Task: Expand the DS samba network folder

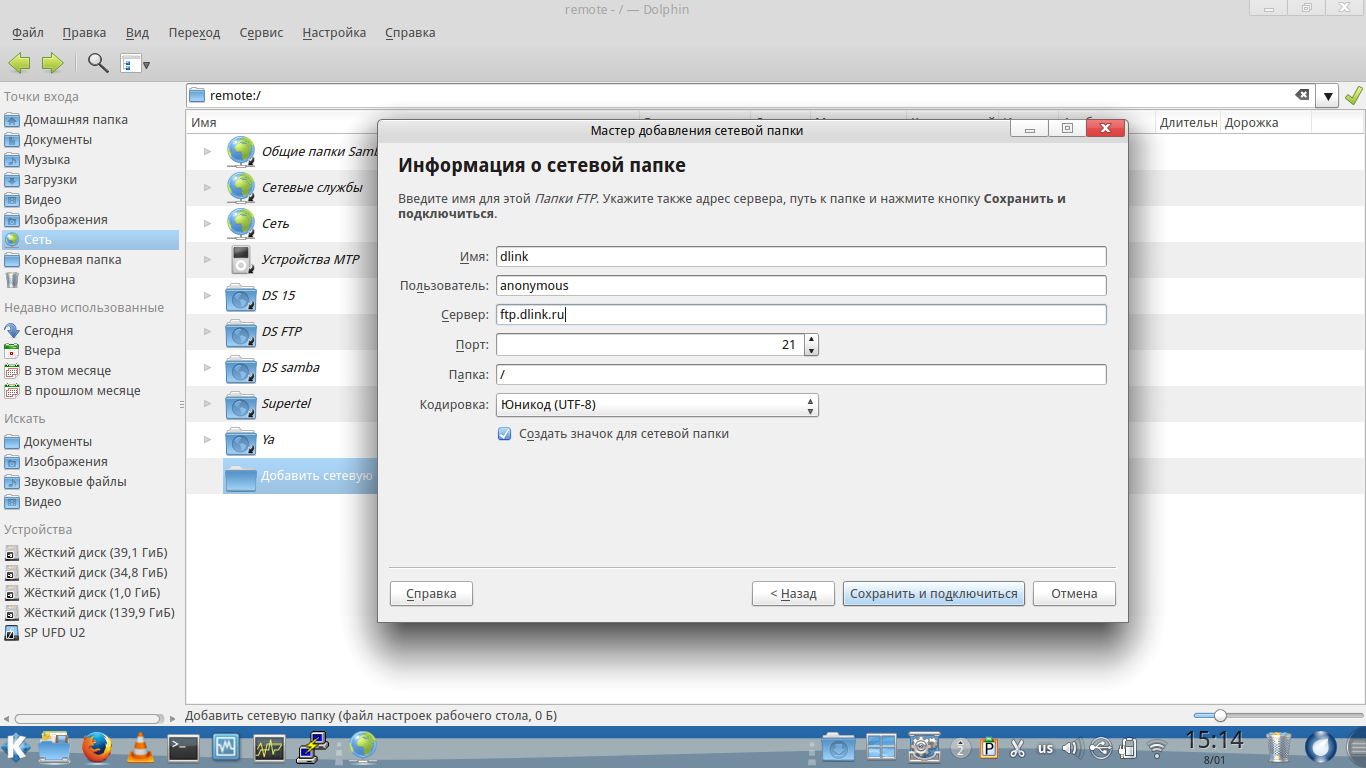Action: coord(208,368)
